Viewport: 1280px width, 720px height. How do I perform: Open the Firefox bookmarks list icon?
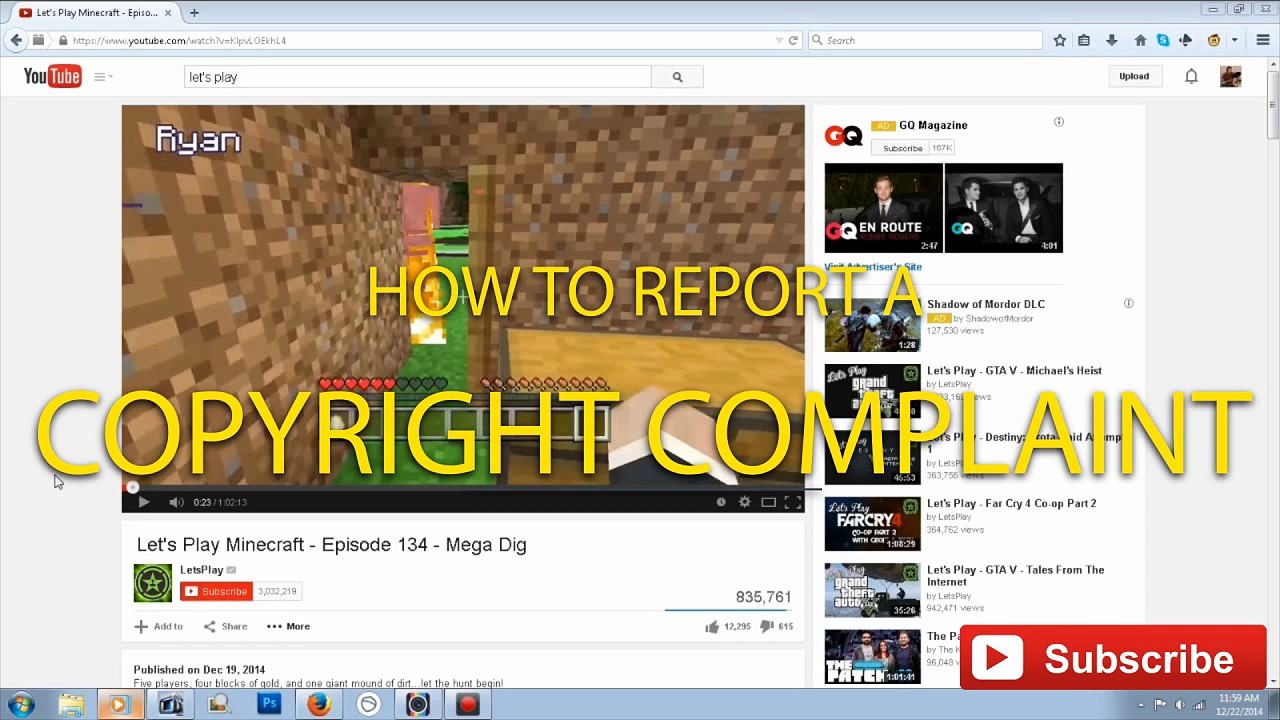(1084, 40)
